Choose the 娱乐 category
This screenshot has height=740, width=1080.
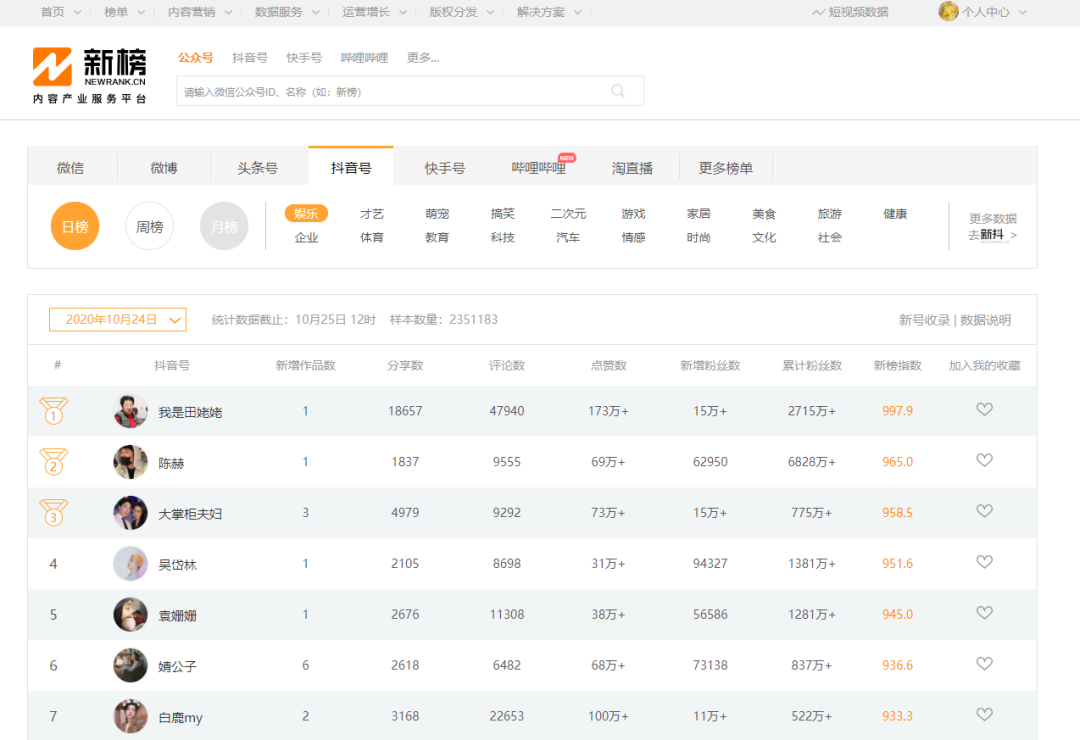pos(307,214)
